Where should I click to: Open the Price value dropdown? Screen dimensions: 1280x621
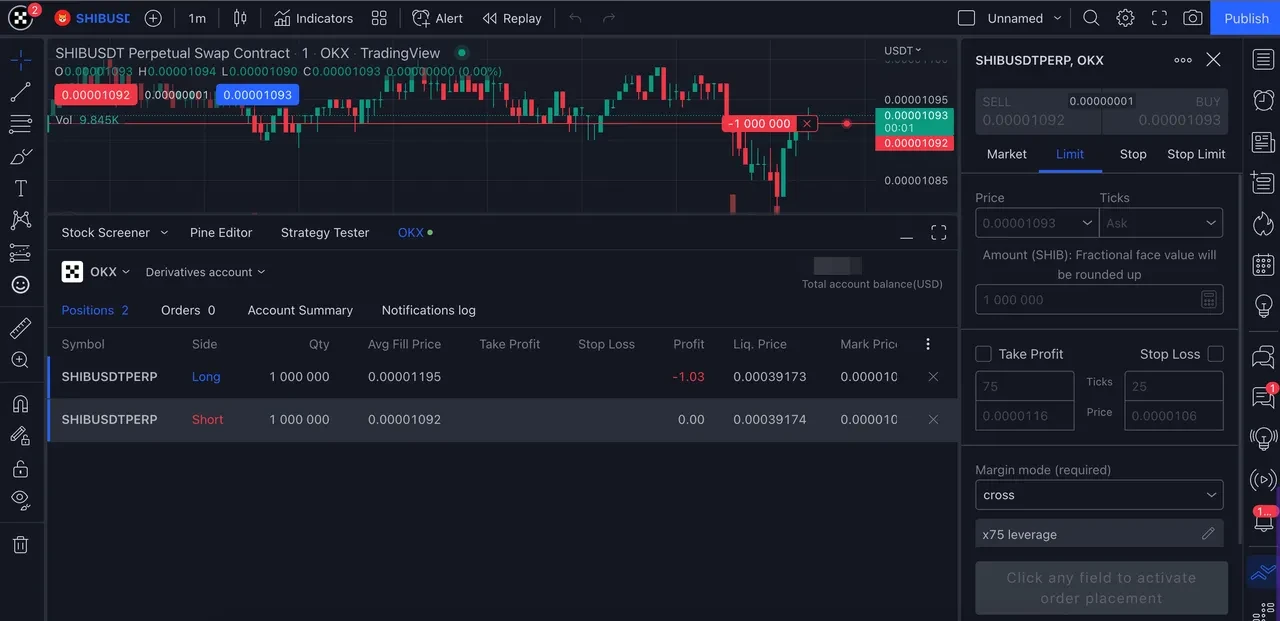point(1088,223)
